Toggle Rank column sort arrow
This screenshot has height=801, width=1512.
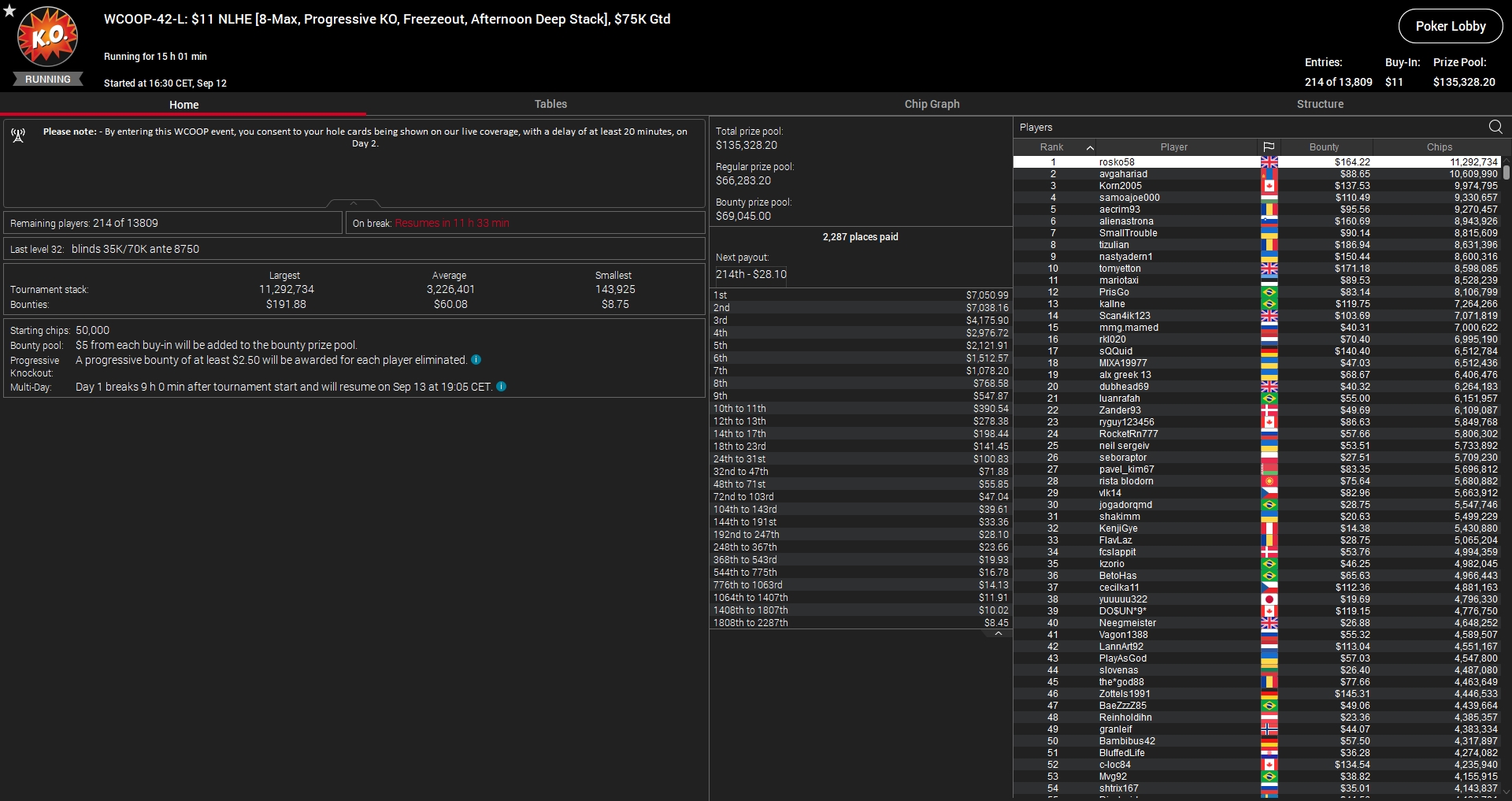pos(1090,147)
